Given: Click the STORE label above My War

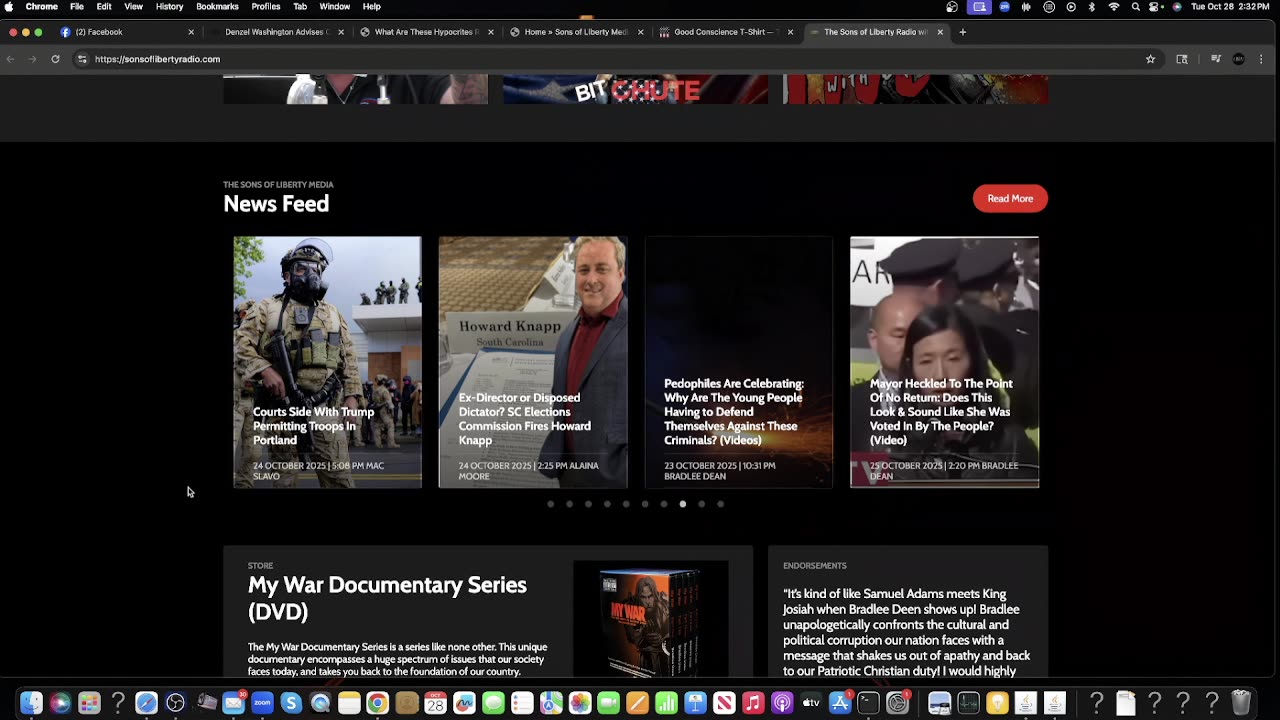Looking at the screenshot, I should 260,566.
